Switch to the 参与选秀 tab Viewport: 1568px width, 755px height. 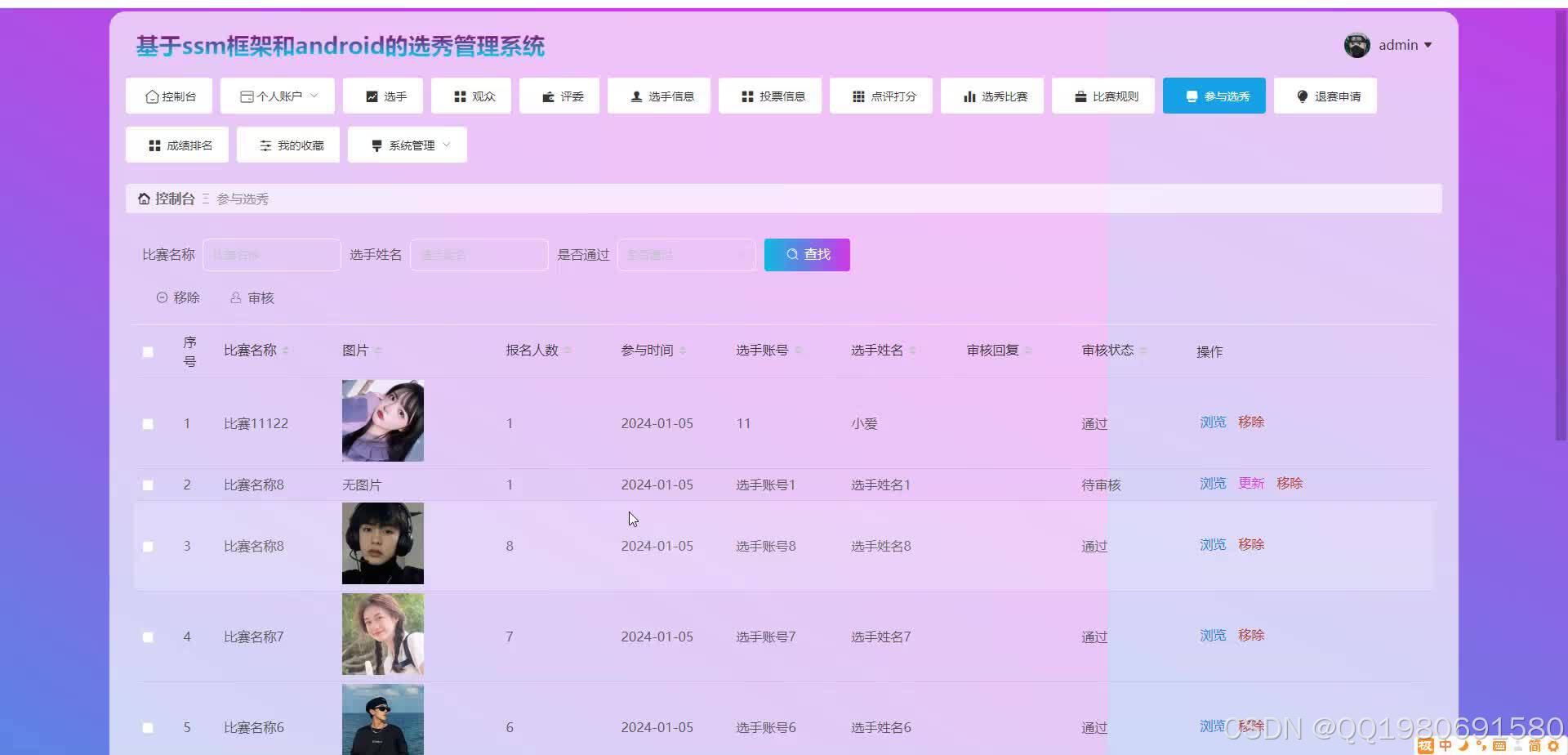(1214, 96)
